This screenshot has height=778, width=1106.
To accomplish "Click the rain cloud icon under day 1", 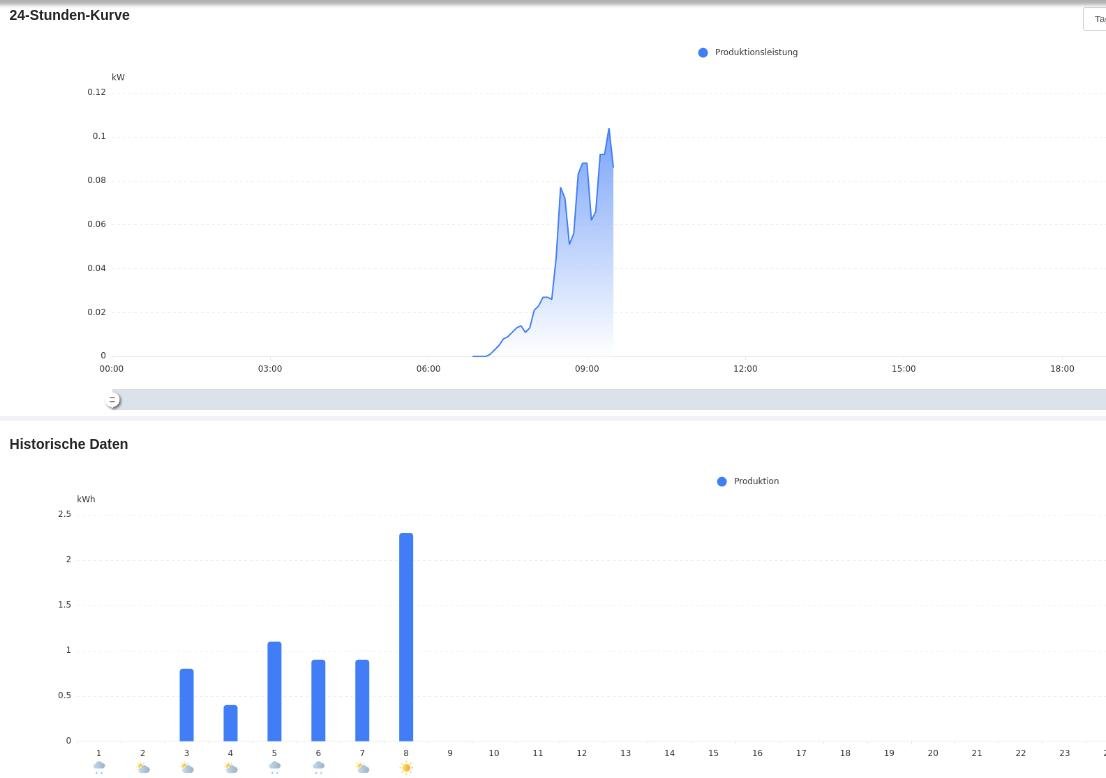I will pos(99,767).
